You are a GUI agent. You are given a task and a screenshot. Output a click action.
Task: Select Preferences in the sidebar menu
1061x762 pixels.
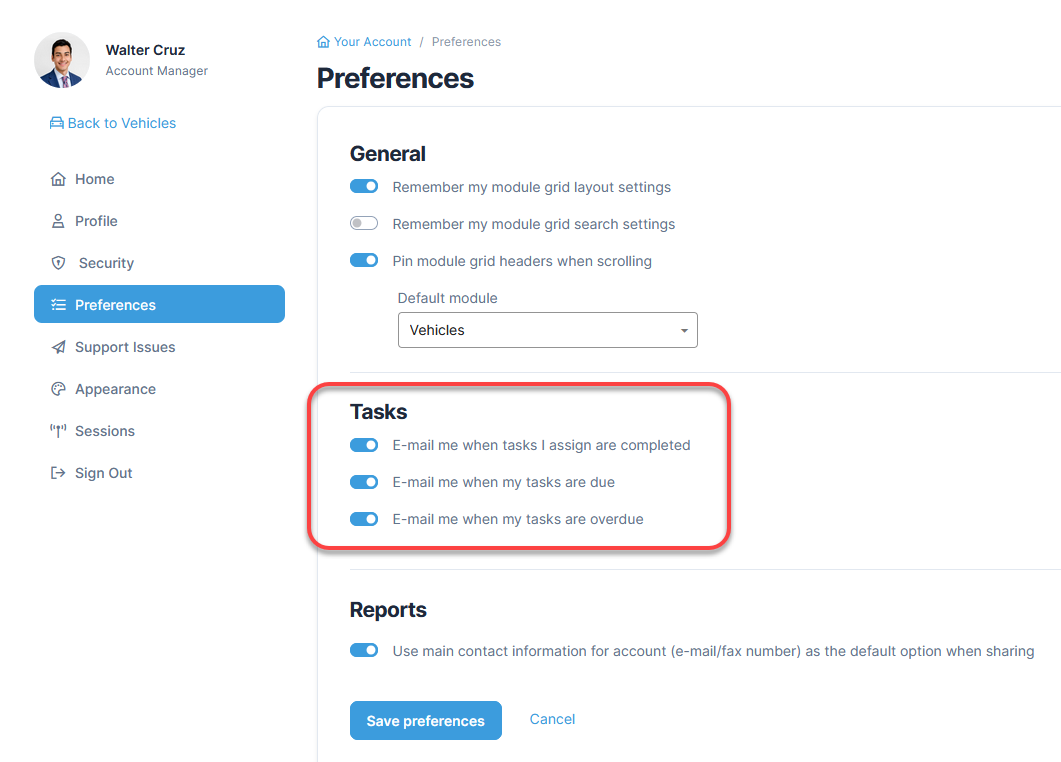[159, 305]
